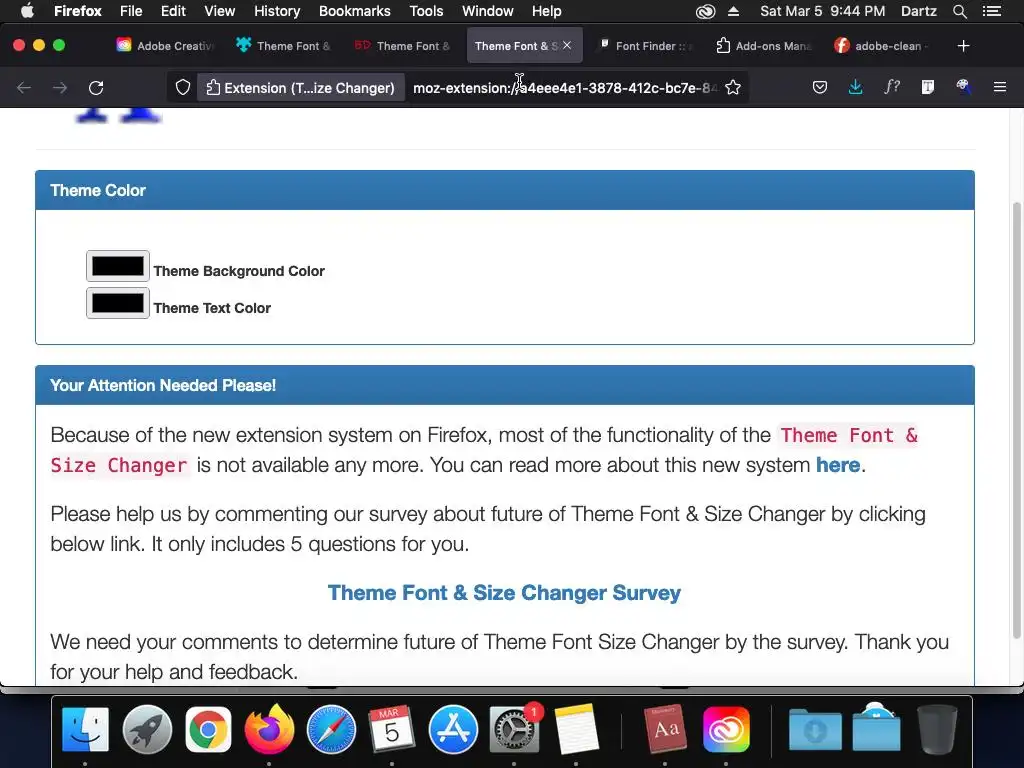Open the Pocket save icon

(x=820, y=88)
